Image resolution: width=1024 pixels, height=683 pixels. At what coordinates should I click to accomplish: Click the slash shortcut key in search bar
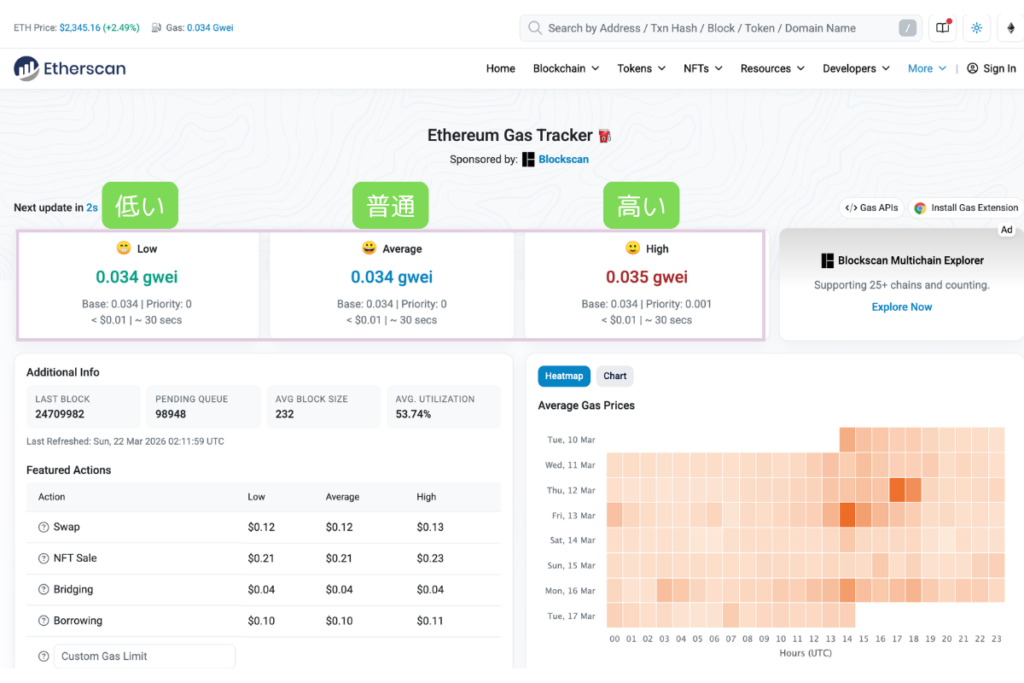point(907,28)
